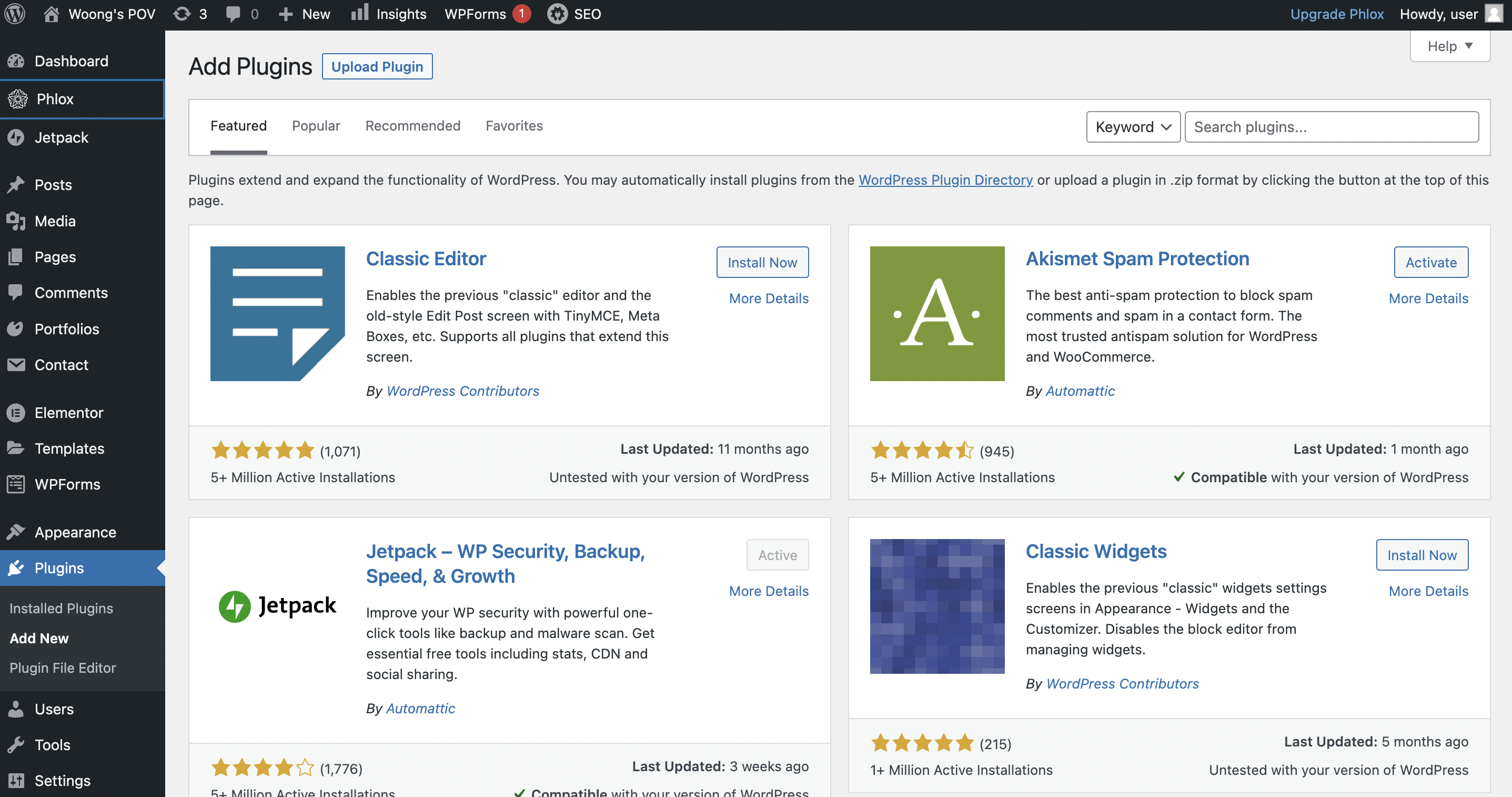Screen dimensions: 1512x797
Task: Open Phlox in the sidebar
Action: [55, 98]
